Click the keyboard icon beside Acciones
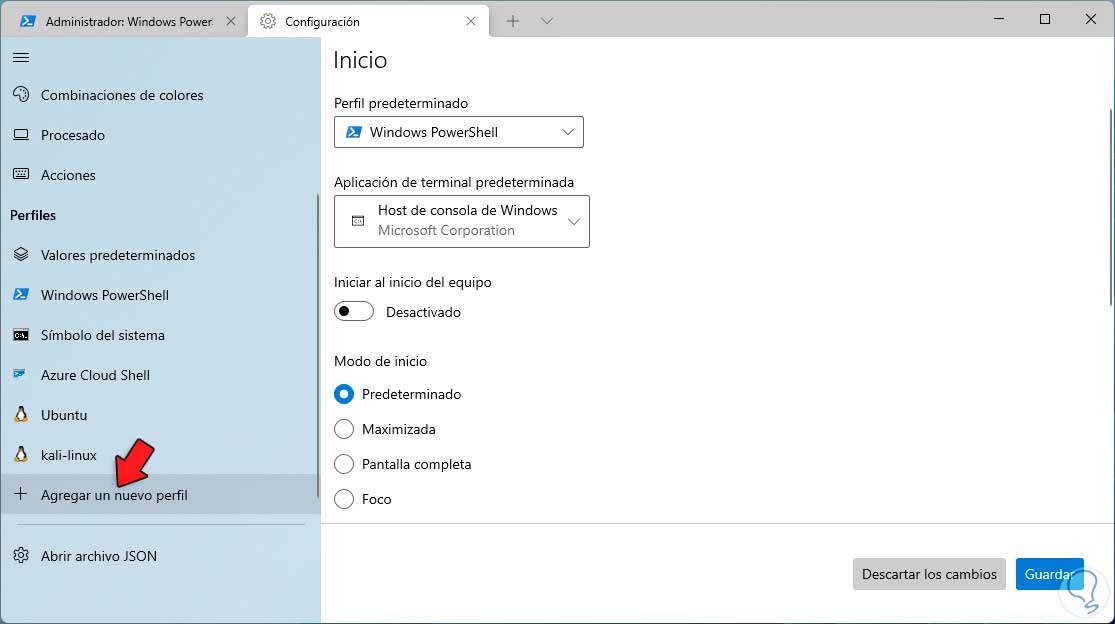 pyautogui.click(x=21, y=174)
